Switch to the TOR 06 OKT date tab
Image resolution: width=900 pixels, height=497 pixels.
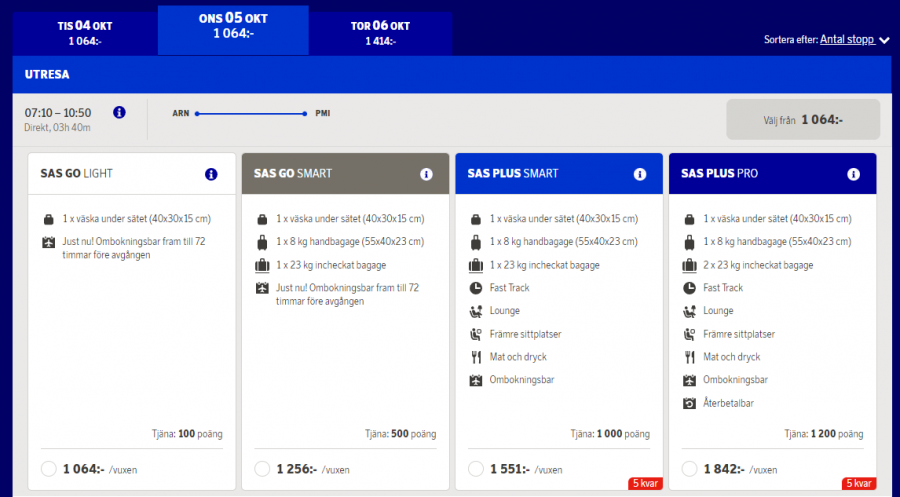pos(380,32)
